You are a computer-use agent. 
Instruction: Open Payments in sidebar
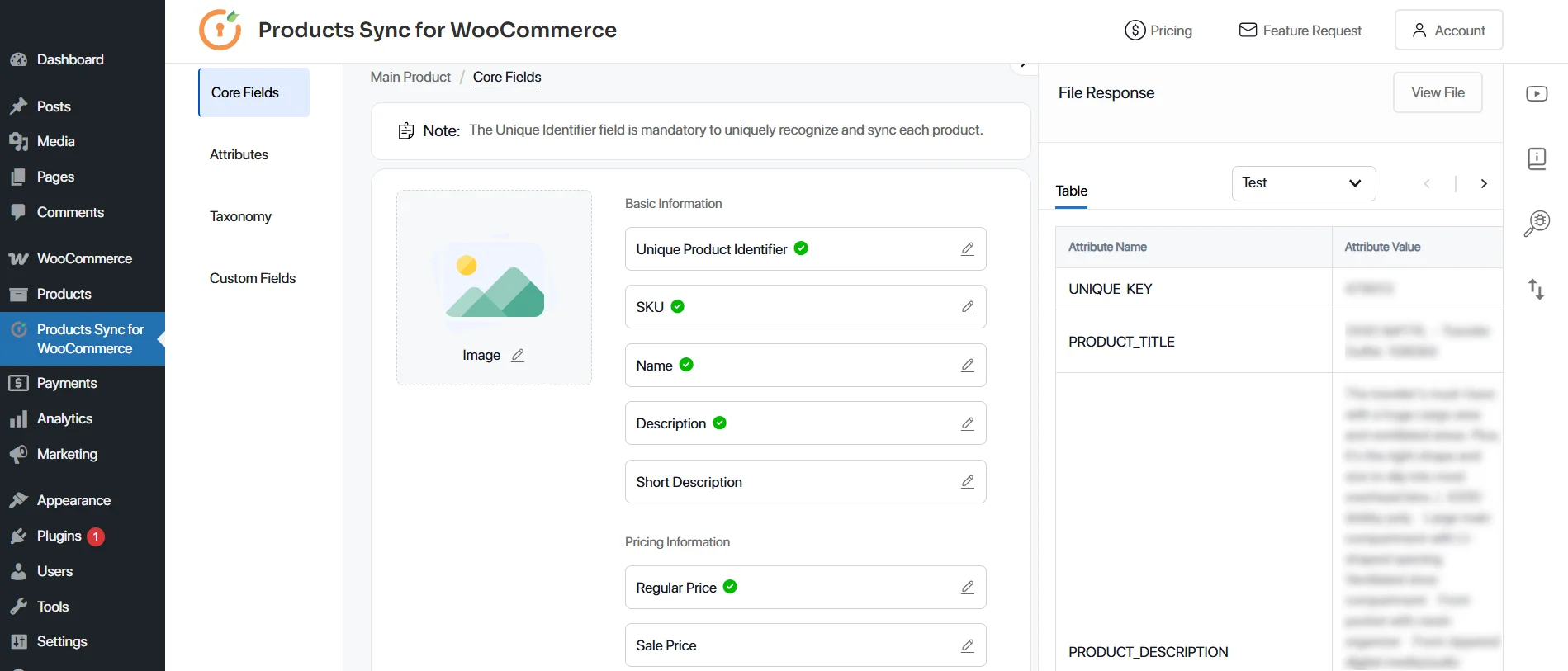point(83,383)
